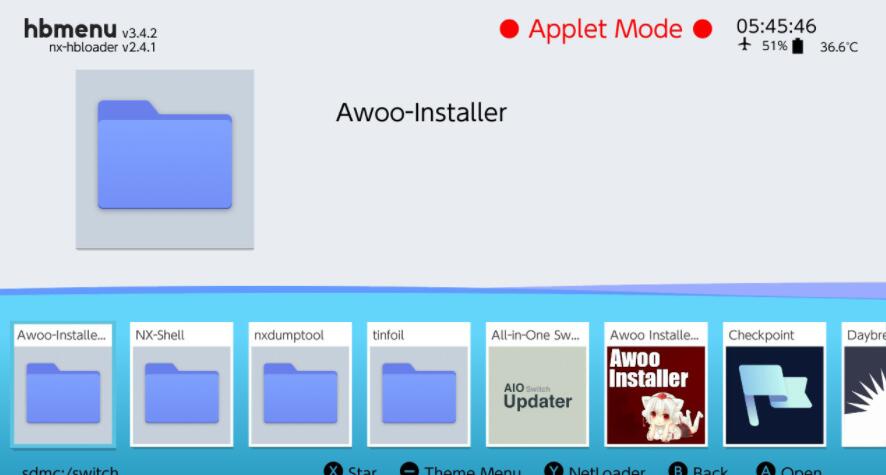Click the clock showing 05:45:46
The width and height of the screenshot is (886, 475).
[776, 26]
